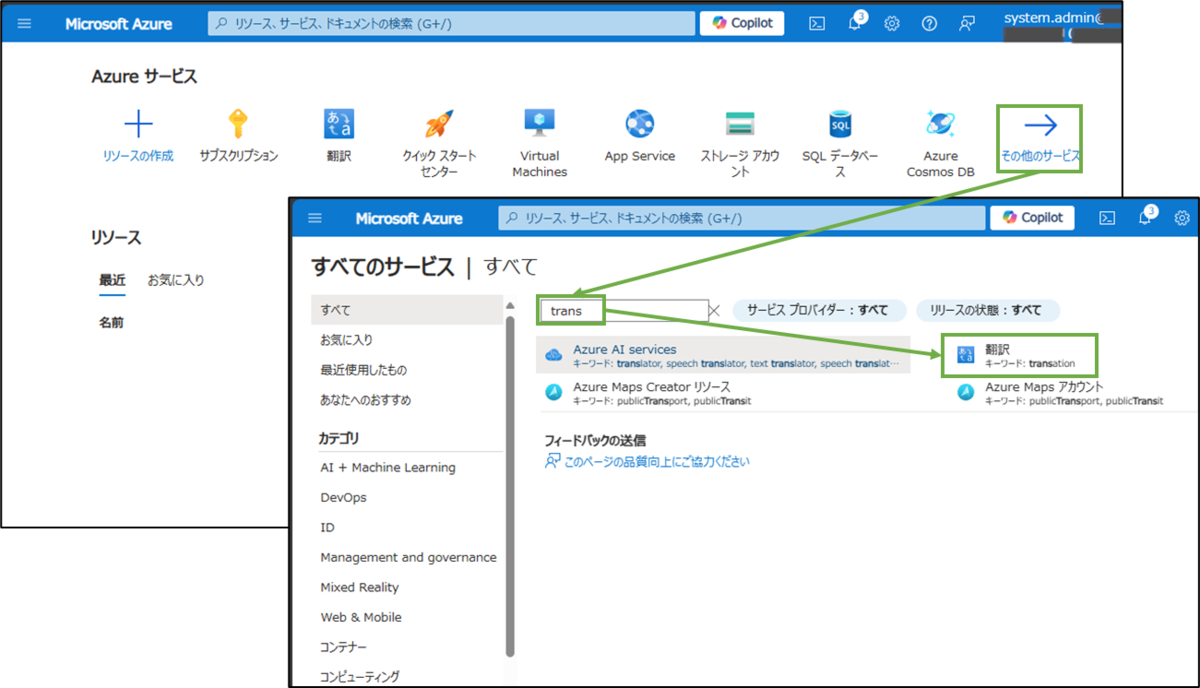Open notifications bell in back window
The width and height of the screenshot is (1200, 688).
pyautogui.click(x=856, y=23)
